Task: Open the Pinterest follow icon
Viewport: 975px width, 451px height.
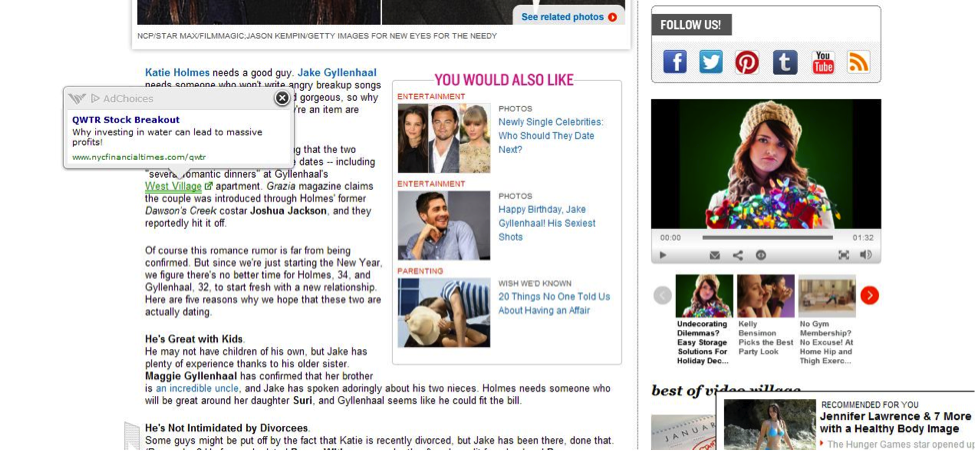Action: point(747,62)
